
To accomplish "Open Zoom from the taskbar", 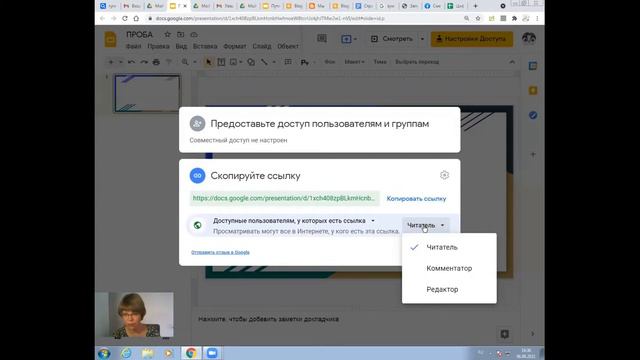I will pos(212,353).
